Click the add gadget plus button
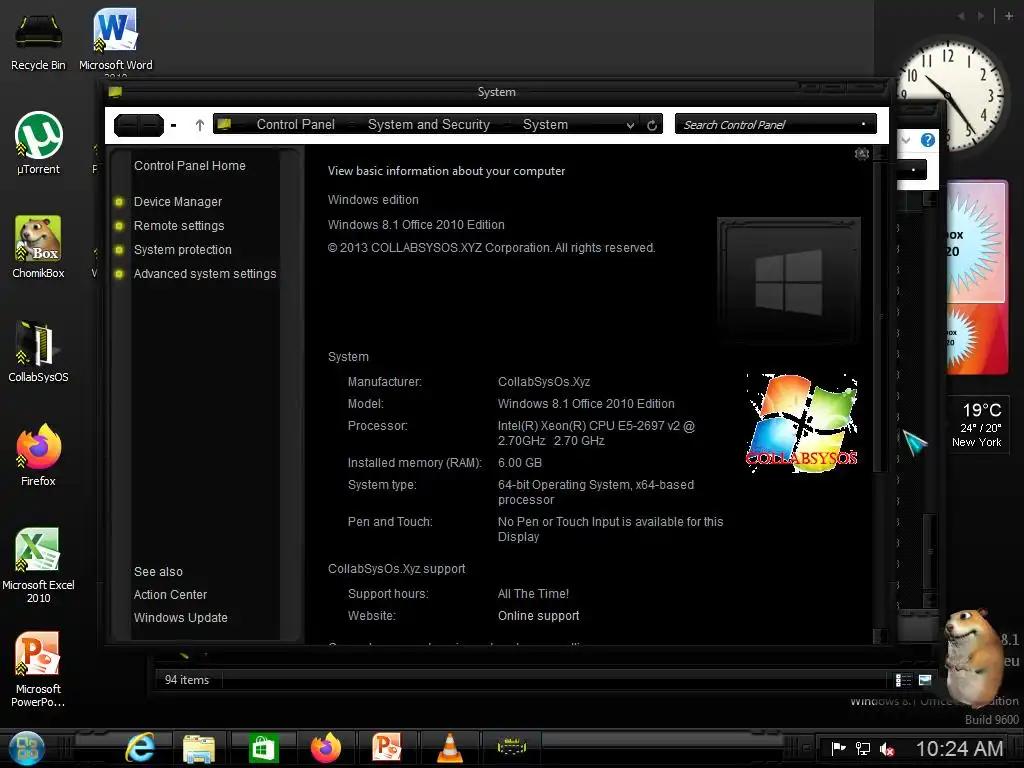This screenshot has height=768, width=1024. pyautogui.click(x=1009, y=16)
